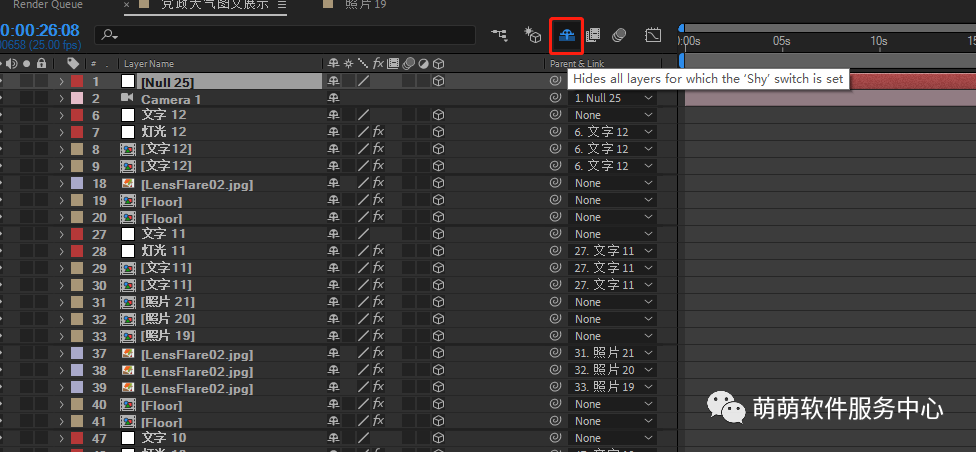This screenshot has height=452, width=976.
Task: Click the lock column header icon
Action: tap(41, 64)
